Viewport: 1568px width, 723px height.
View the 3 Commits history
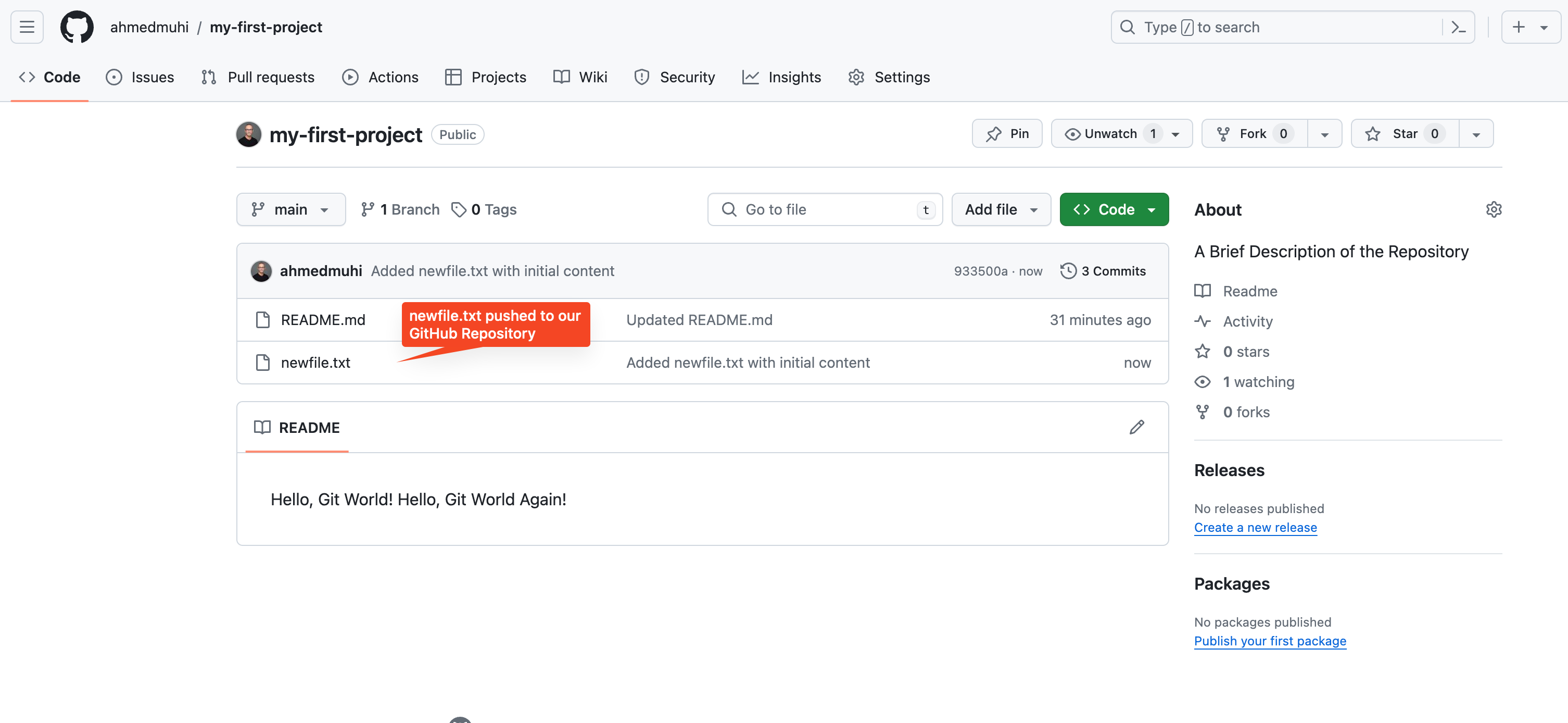pyautogui.click(x=1103, y=271)
